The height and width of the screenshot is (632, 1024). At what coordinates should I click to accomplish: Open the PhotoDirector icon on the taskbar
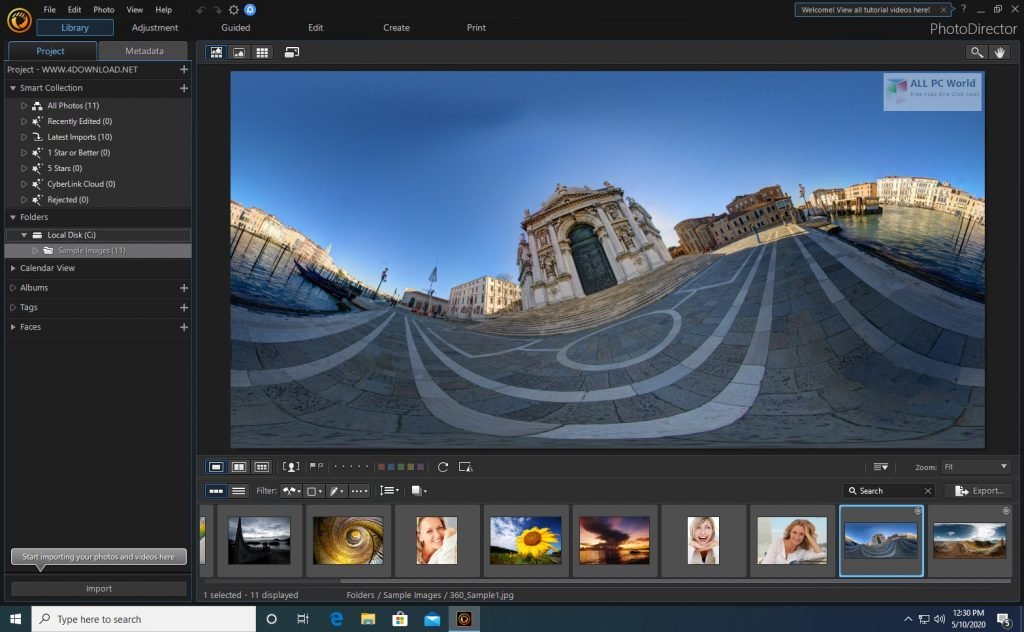click(463, 620)
